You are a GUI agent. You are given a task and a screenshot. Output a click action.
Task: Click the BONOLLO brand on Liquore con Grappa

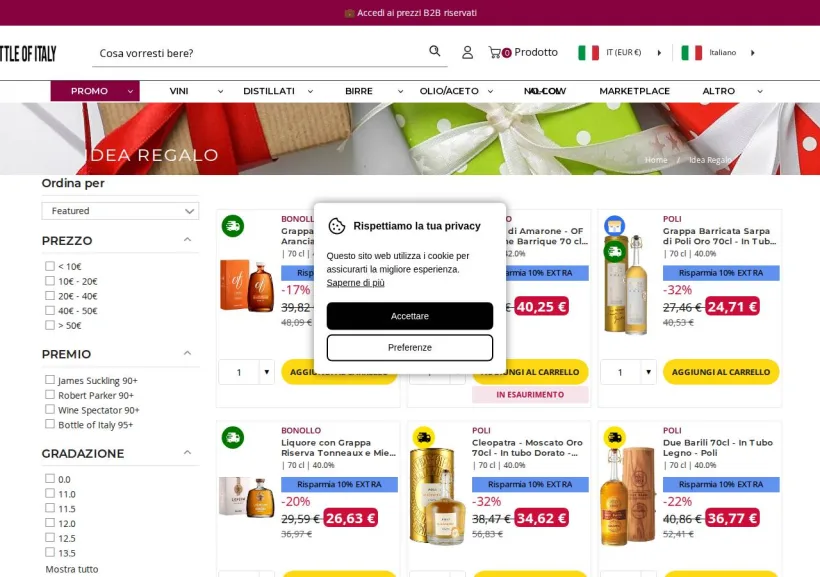[301, 431]
